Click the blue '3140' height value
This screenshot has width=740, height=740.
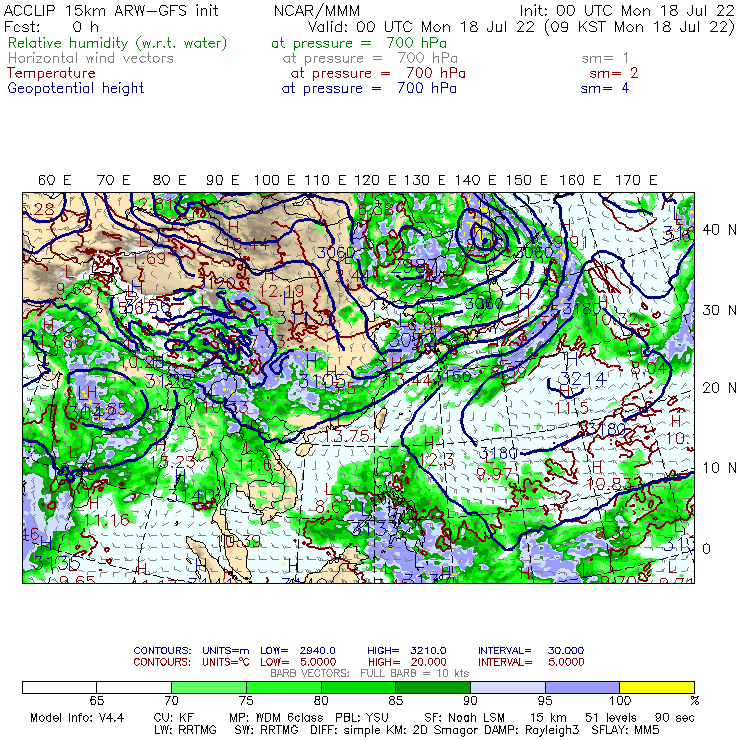click(192, 496)
